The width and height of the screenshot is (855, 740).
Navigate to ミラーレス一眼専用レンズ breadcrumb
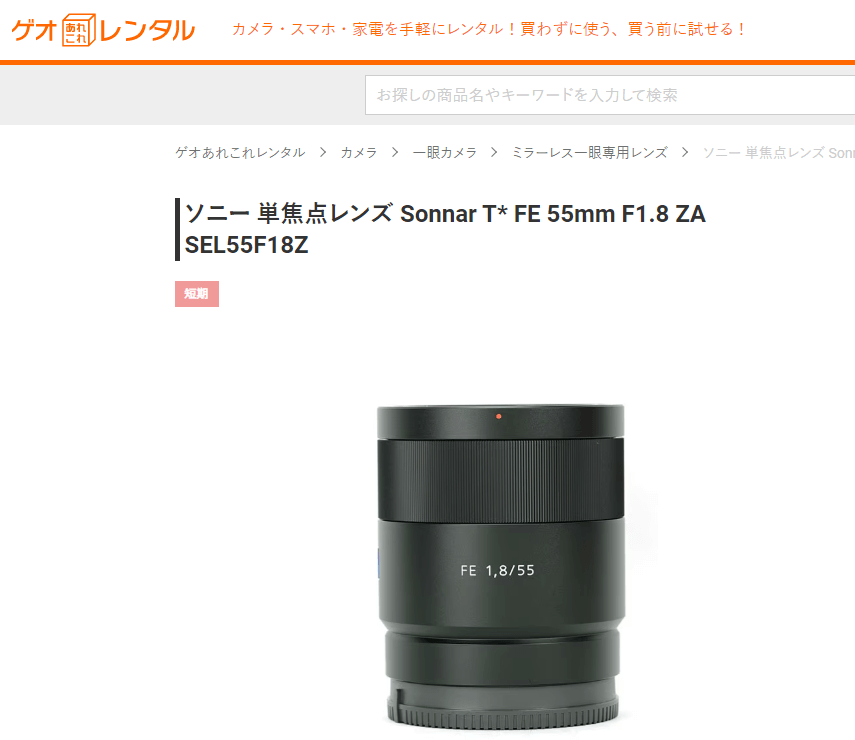click(x=589, y=153)
